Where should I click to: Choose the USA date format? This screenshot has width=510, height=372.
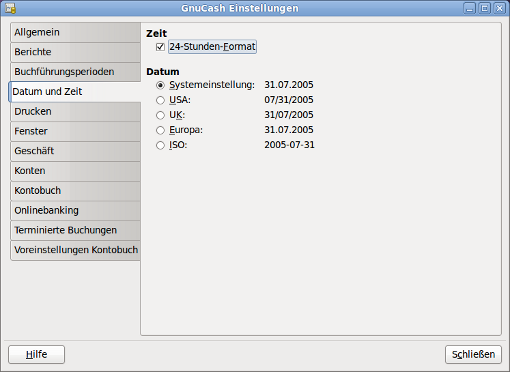[x=160, y=100]
